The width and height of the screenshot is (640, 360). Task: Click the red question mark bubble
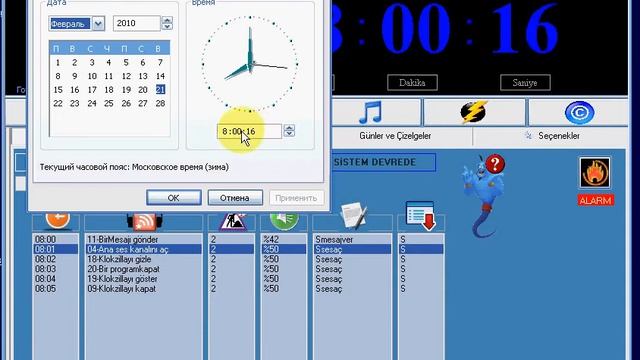495,164
